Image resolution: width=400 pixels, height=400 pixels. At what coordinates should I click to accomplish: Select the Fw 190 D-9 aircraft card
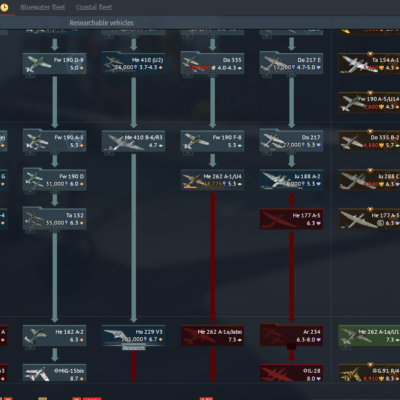[55, 63]
